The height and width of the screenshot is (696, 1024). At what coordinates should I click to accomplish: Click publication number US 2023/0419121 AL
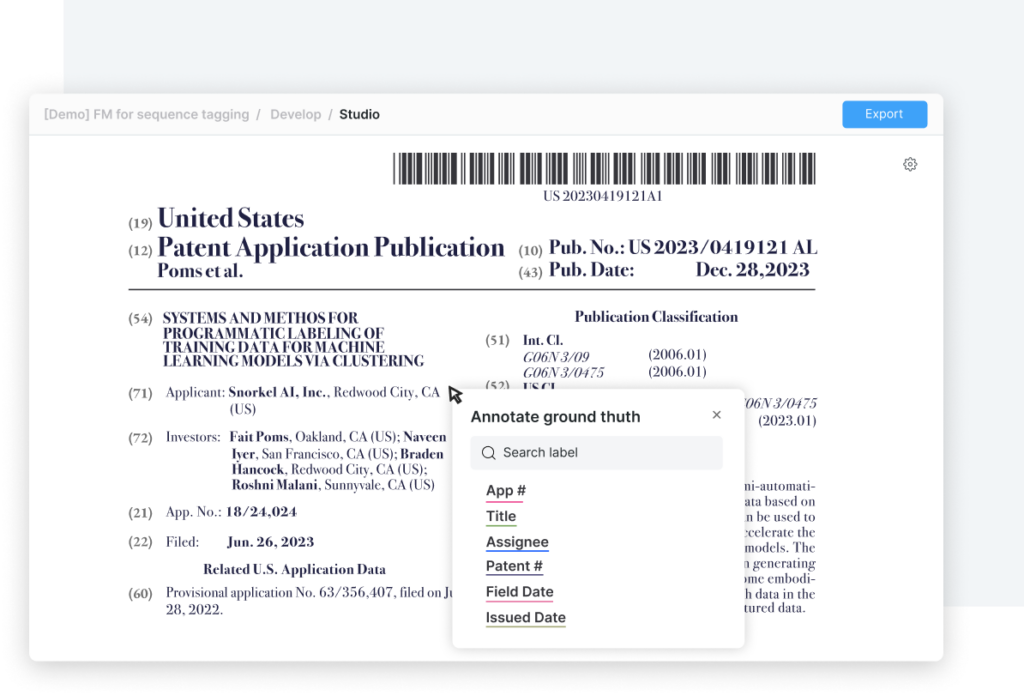[x=722, y=247]
